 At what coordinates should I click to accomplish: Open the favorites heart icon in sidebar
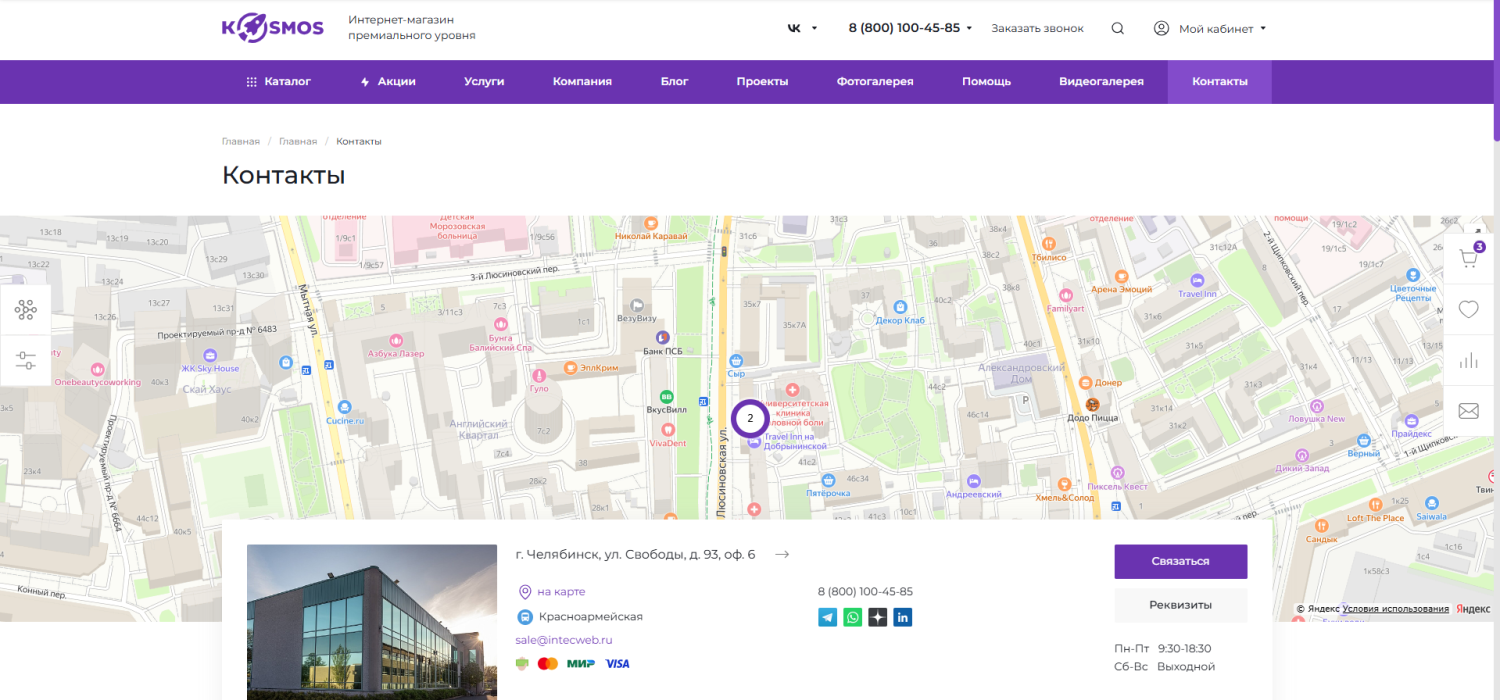click(1468, 310)
